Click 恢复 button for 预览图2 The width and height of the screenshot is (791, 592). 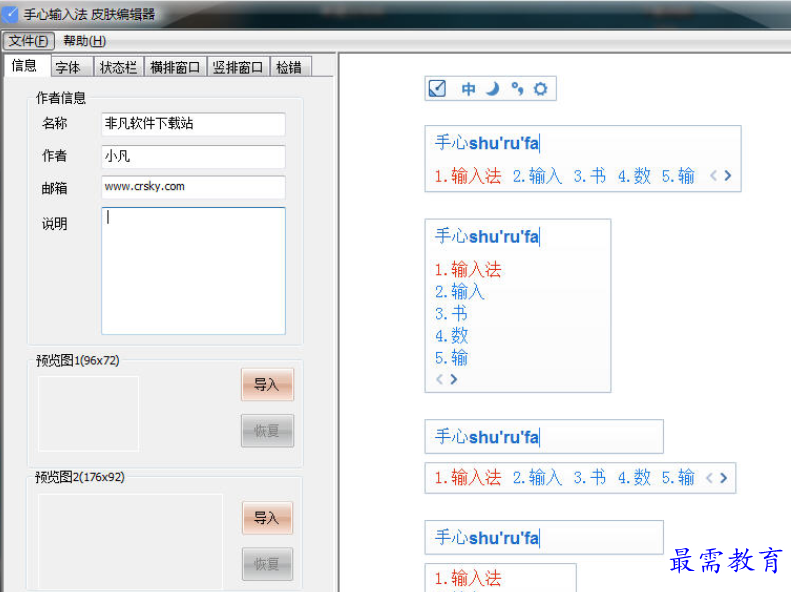[267, 564]
